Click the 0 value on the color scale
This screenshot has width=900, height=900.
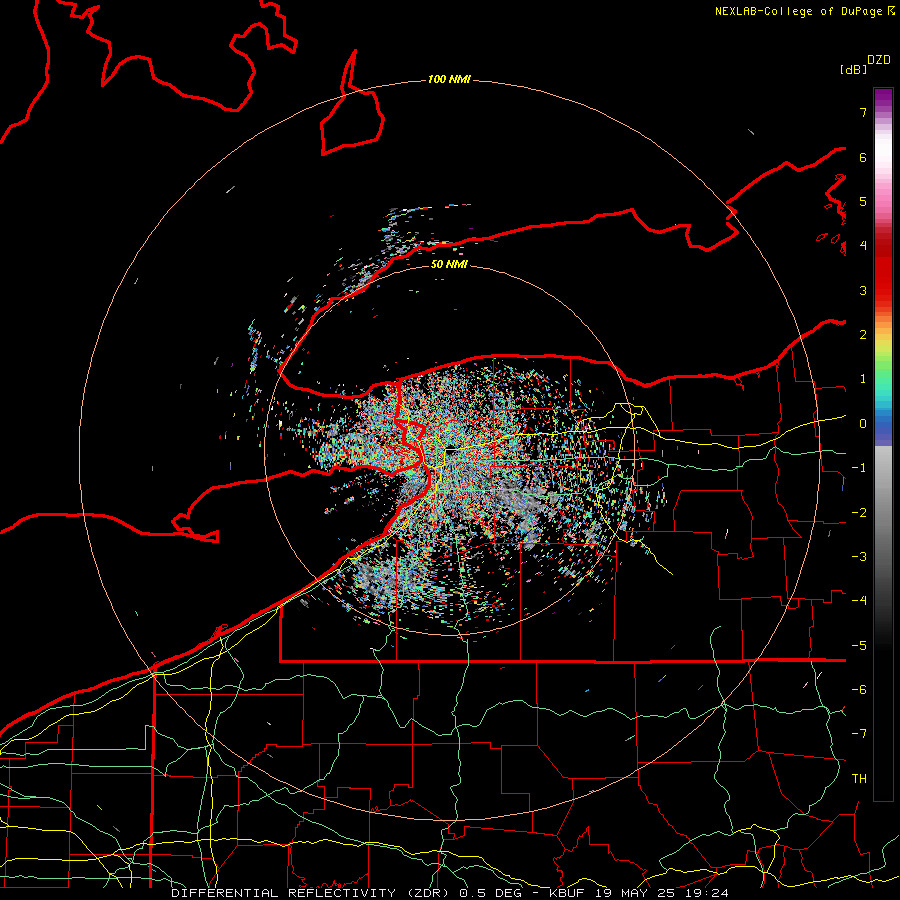(863, 424)
